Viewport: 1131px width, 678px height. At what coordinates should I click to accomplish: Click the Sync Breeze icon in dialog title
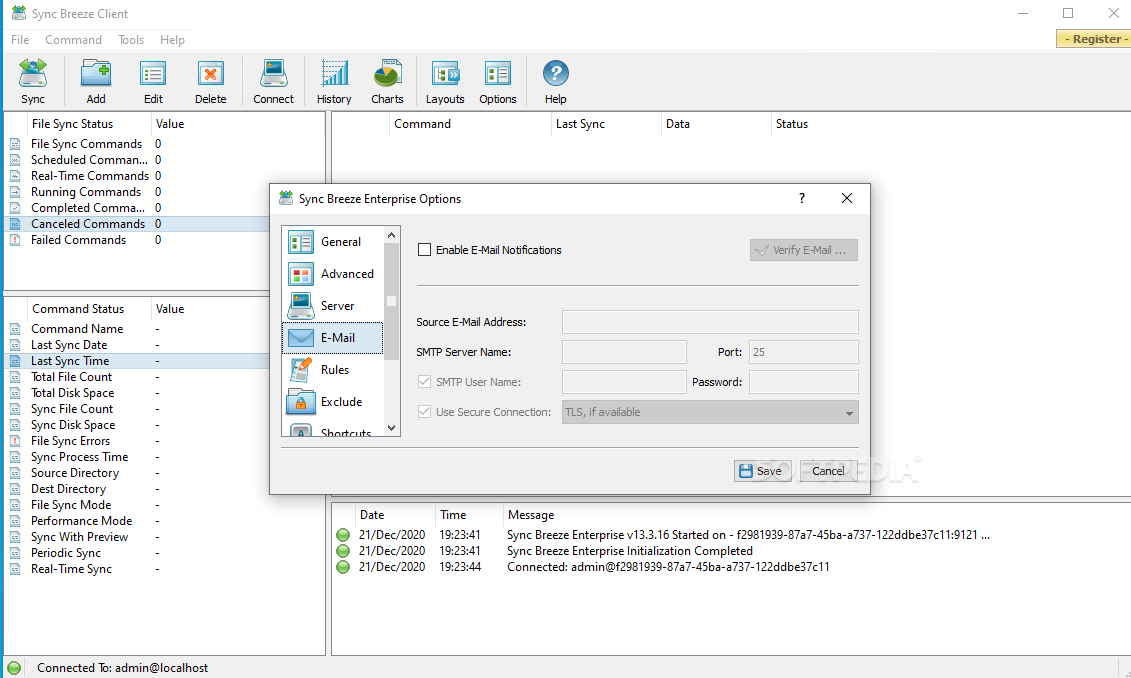pos(286,198)
